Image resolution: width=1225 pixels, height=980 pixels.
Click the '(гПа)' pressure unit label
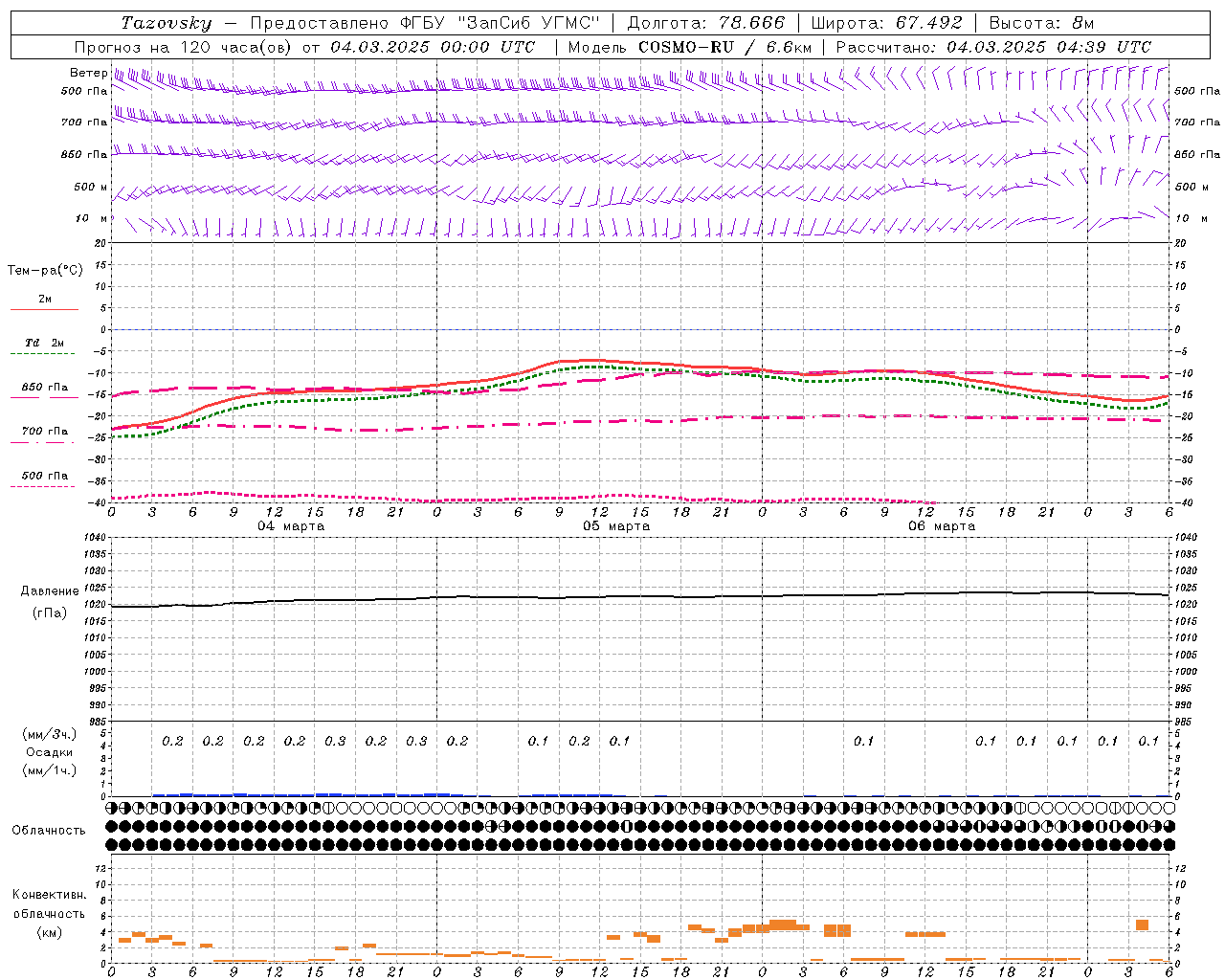(50, 612)
